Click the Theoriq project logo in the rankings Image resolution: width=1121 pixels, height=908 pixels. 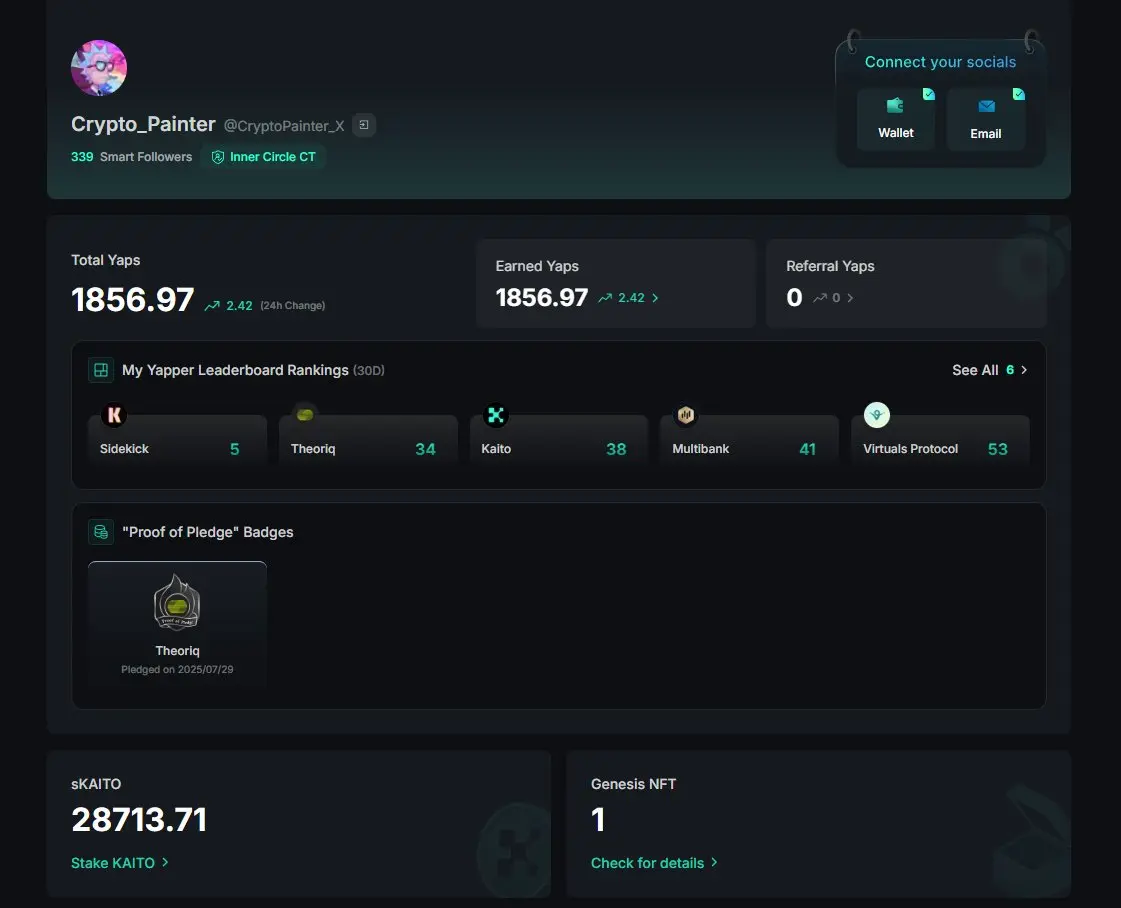tap(305, 415)
